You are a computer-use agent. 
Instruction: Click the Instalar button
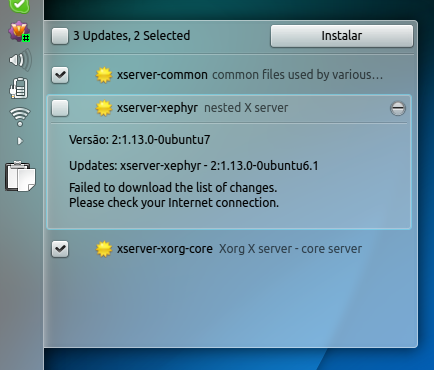[342, 36]
